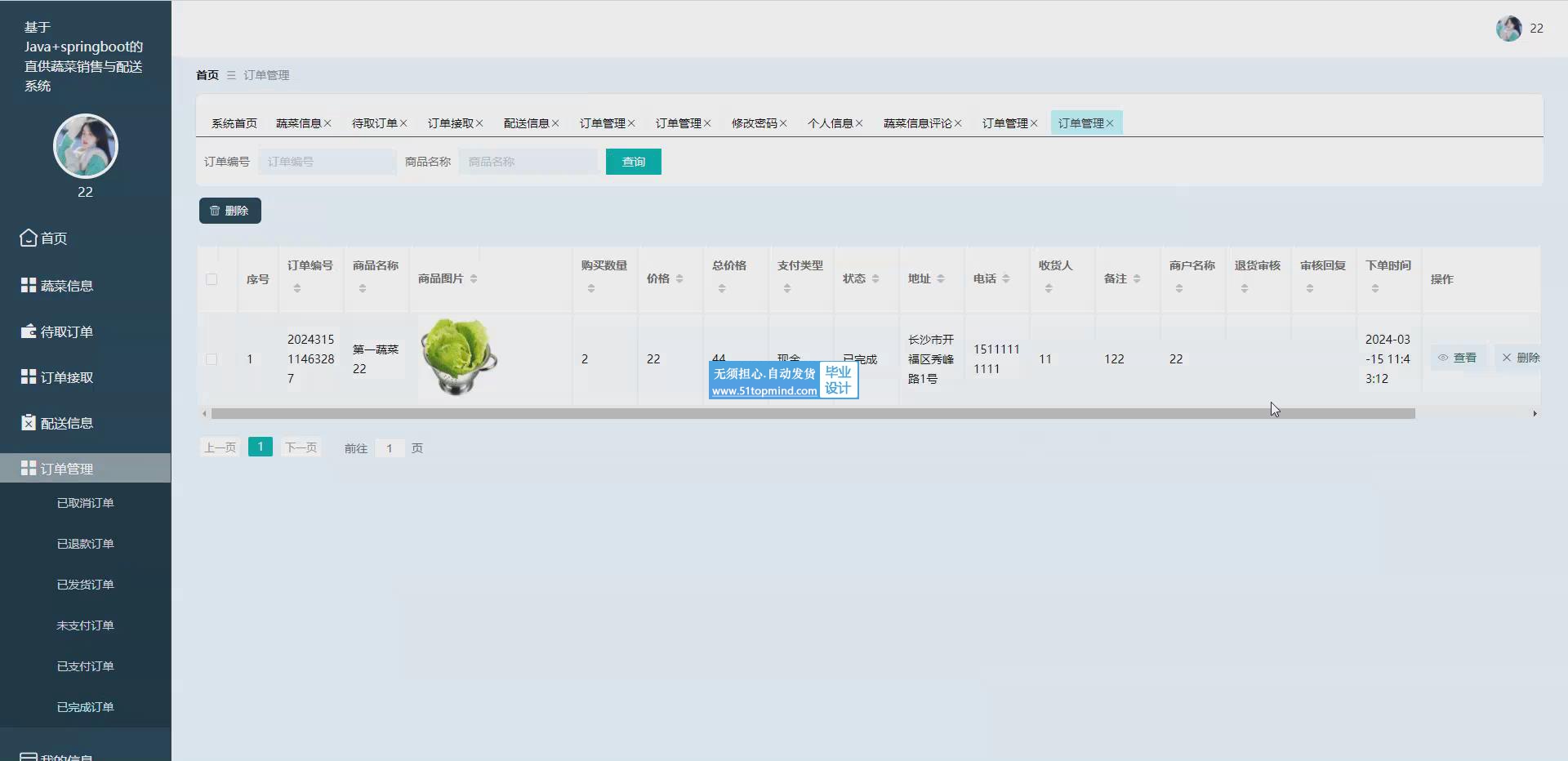Image resolution: width=1568 pixels, height=761 pixels.
Task: Close the 订单接取 tab
Action: tap(479, 123)
